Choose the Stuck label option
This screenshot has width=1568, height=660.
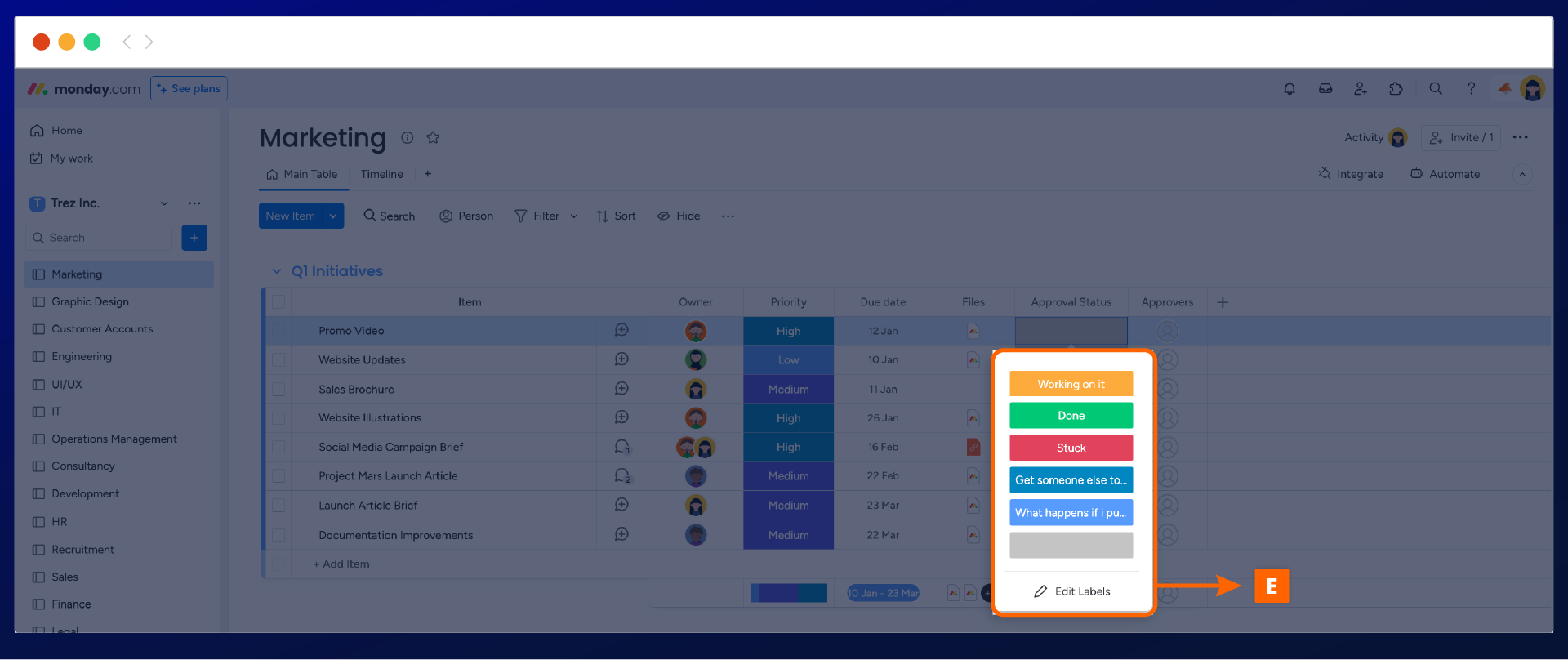click(1071, 448)
